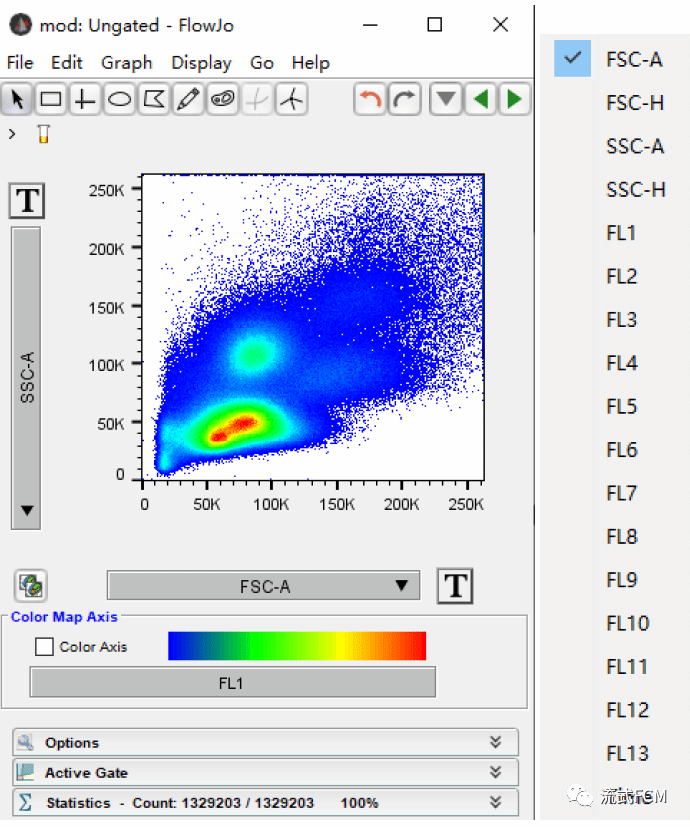Viewport: 690px width, 827px height.
Task: Activate the pencil freehand gate tool
Action: tap(187, 100)
